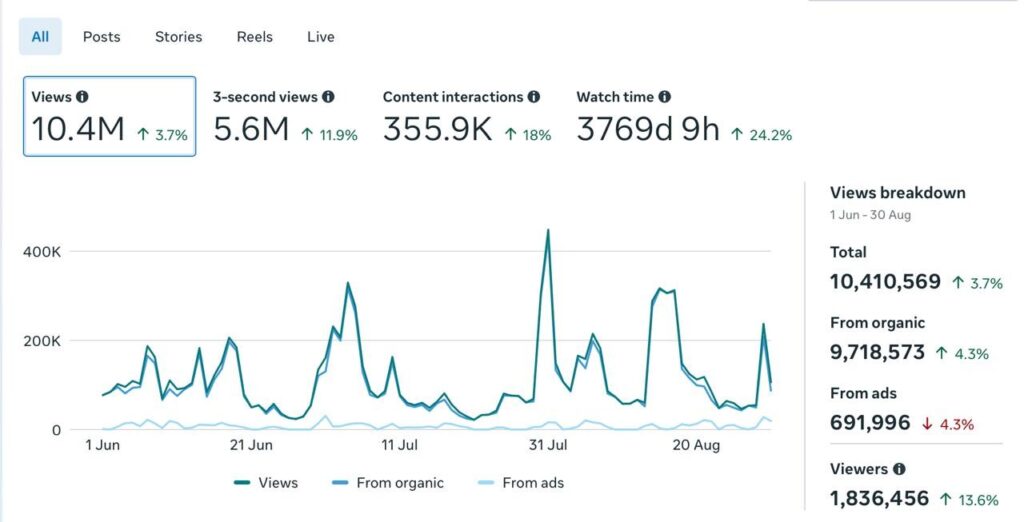
Task: Click the green up arrow beside Total 3.7%
Action: coord(957,283)
